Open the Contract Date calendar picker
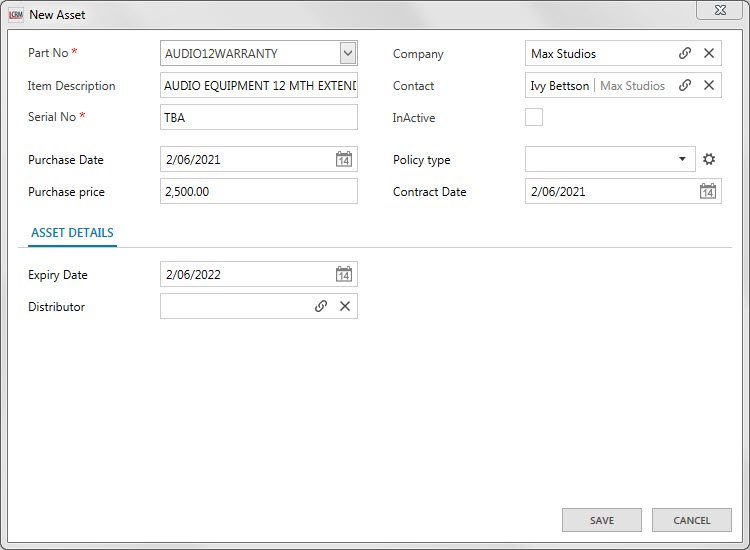Image resolution: width=750 pixels, height=550 pixels. point(707,192)
